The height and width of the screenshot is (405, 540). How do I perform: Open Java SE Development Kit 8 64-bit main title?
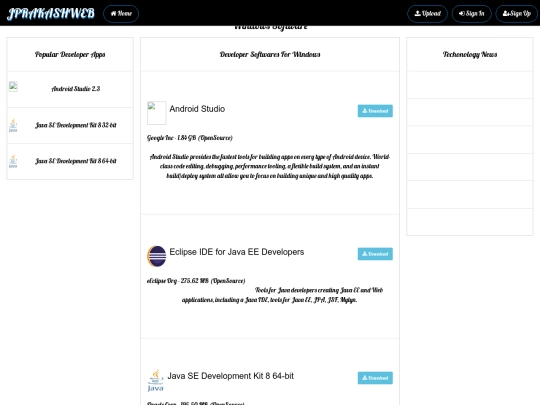[x=230, y=376]
